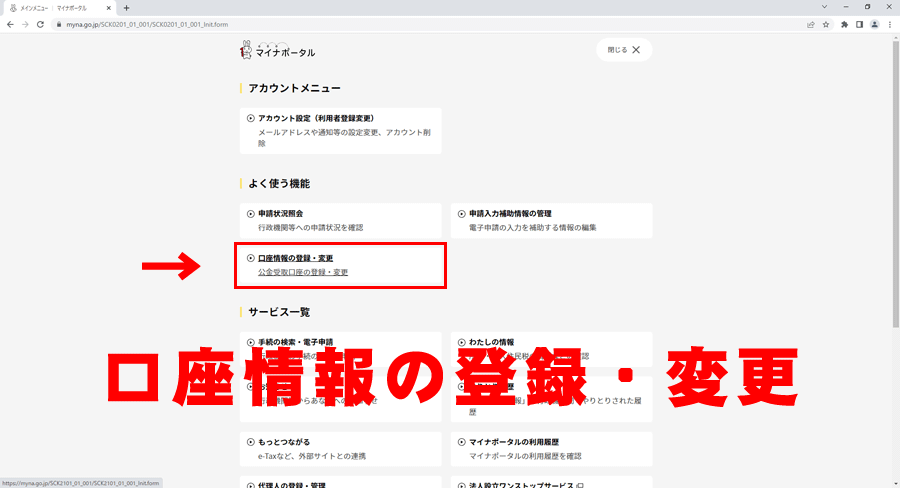The height and width of the screenshot is (488, 900).
Task: Minimize the Chrome window
Action: click(846, 7)
